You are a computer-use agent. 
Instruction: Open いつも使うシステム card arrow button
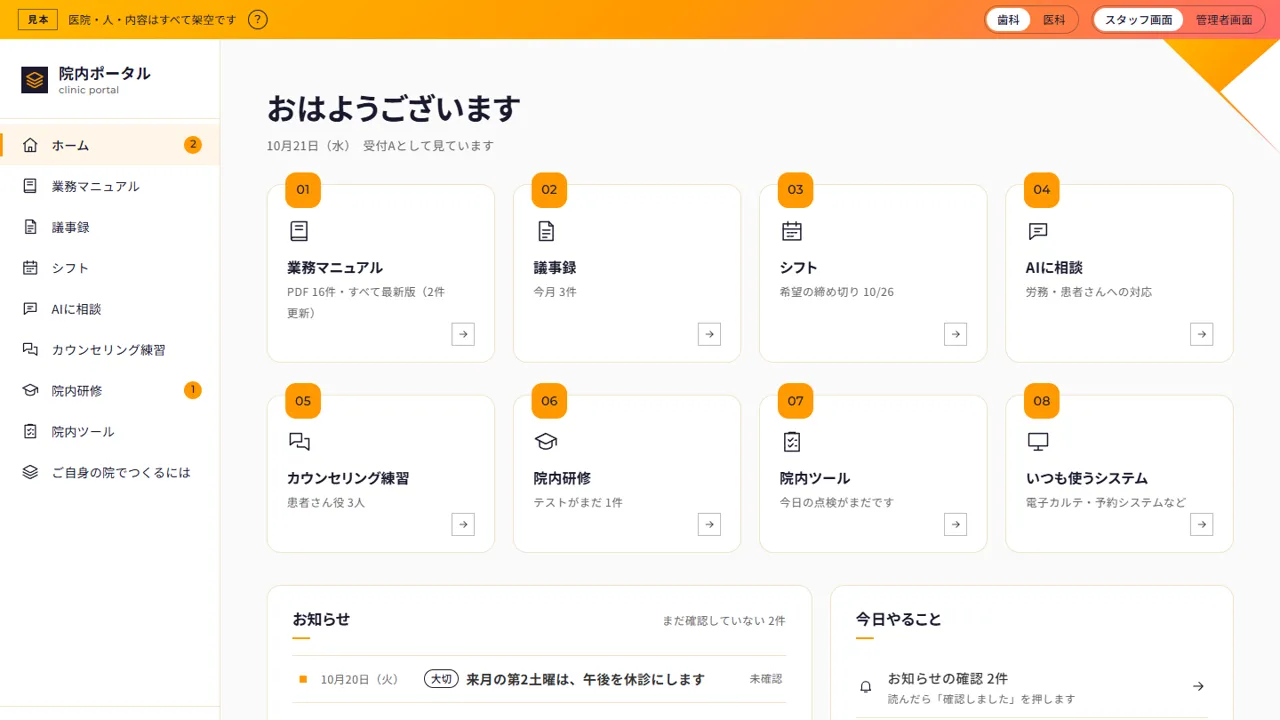(1201, 524)
